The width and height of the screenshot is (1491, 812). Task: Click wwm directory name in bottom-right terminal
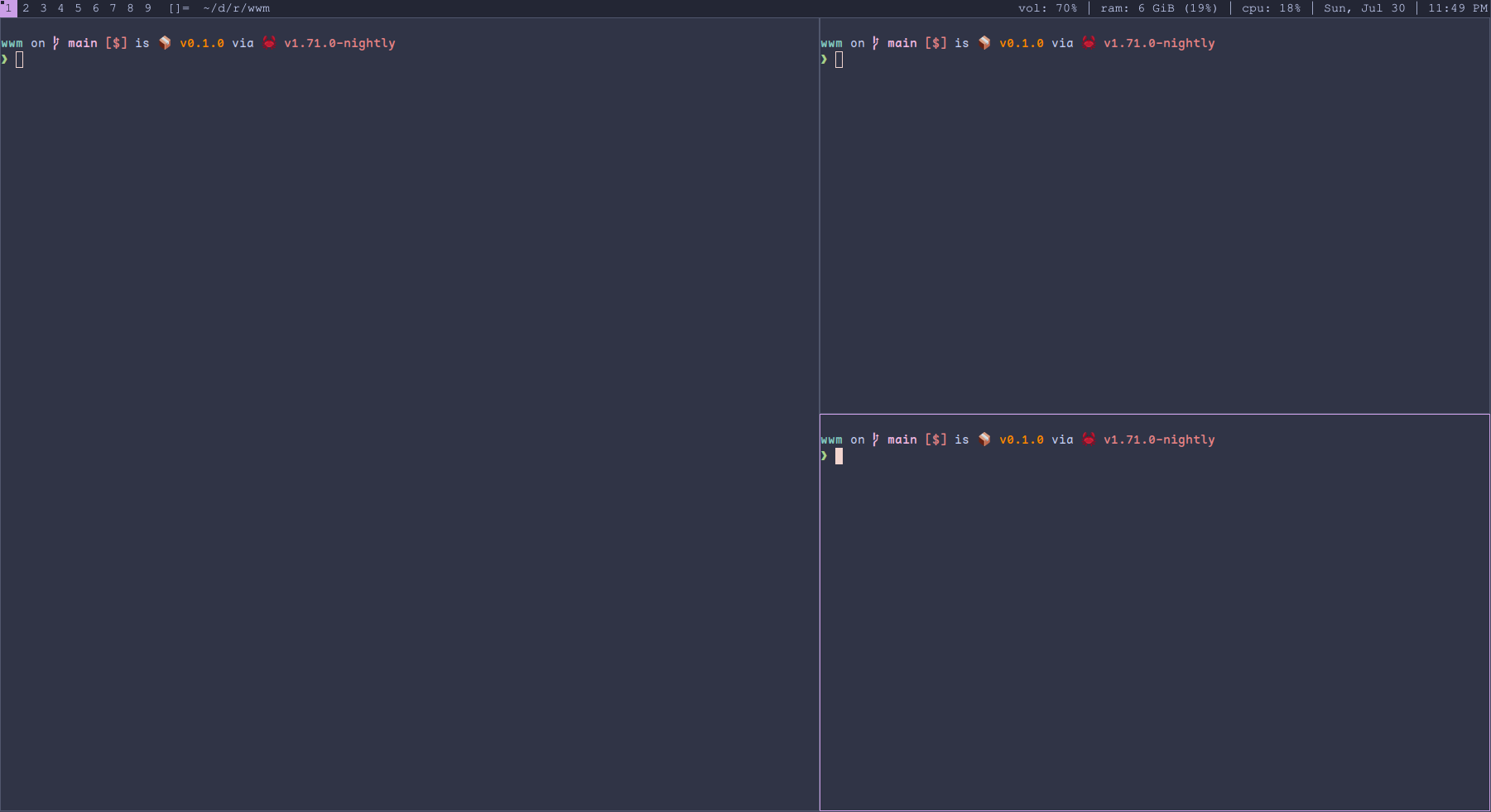tap(832, 440)
